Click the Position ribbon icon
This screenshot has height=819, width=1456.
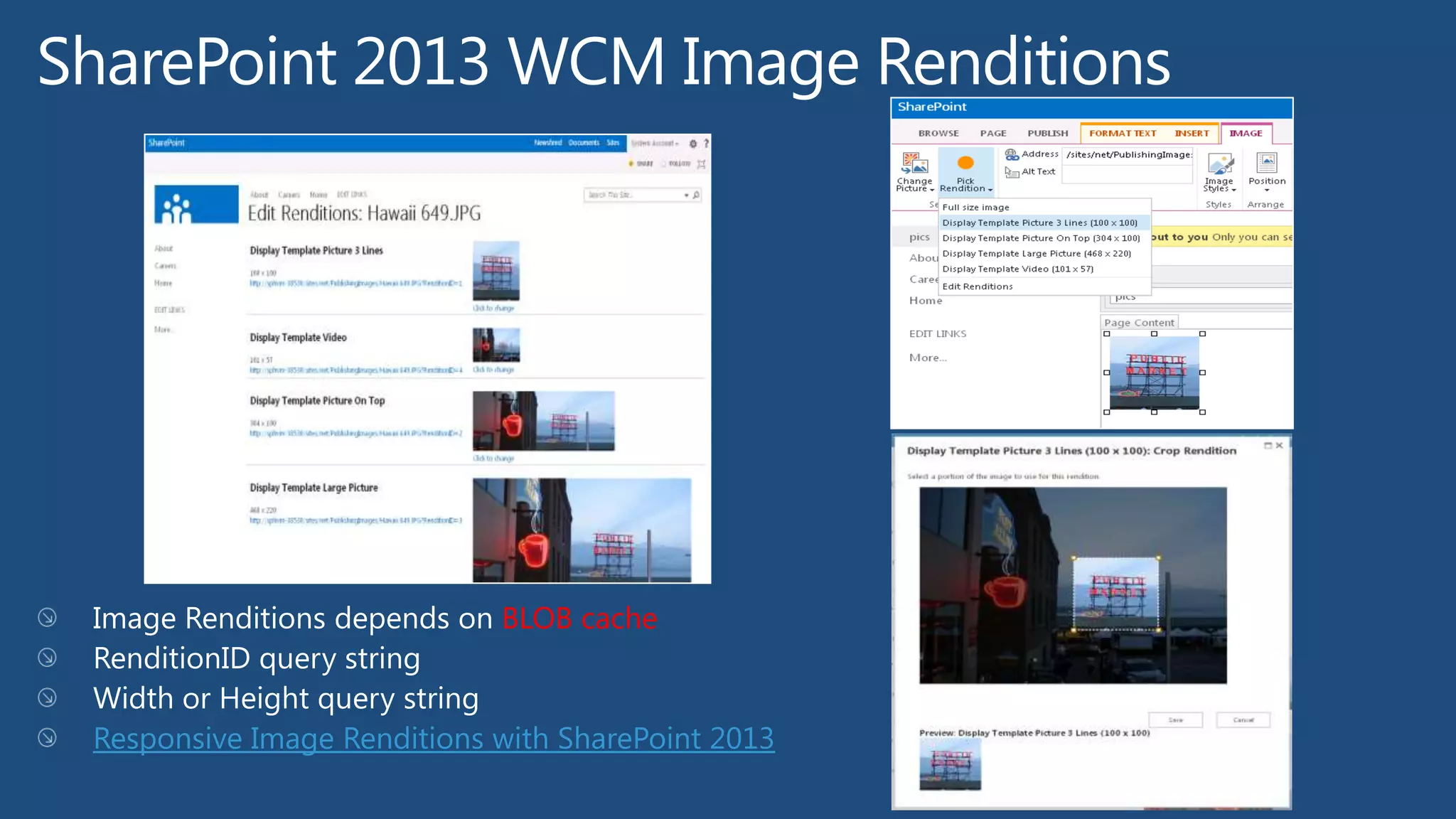tap(1267, 163)
